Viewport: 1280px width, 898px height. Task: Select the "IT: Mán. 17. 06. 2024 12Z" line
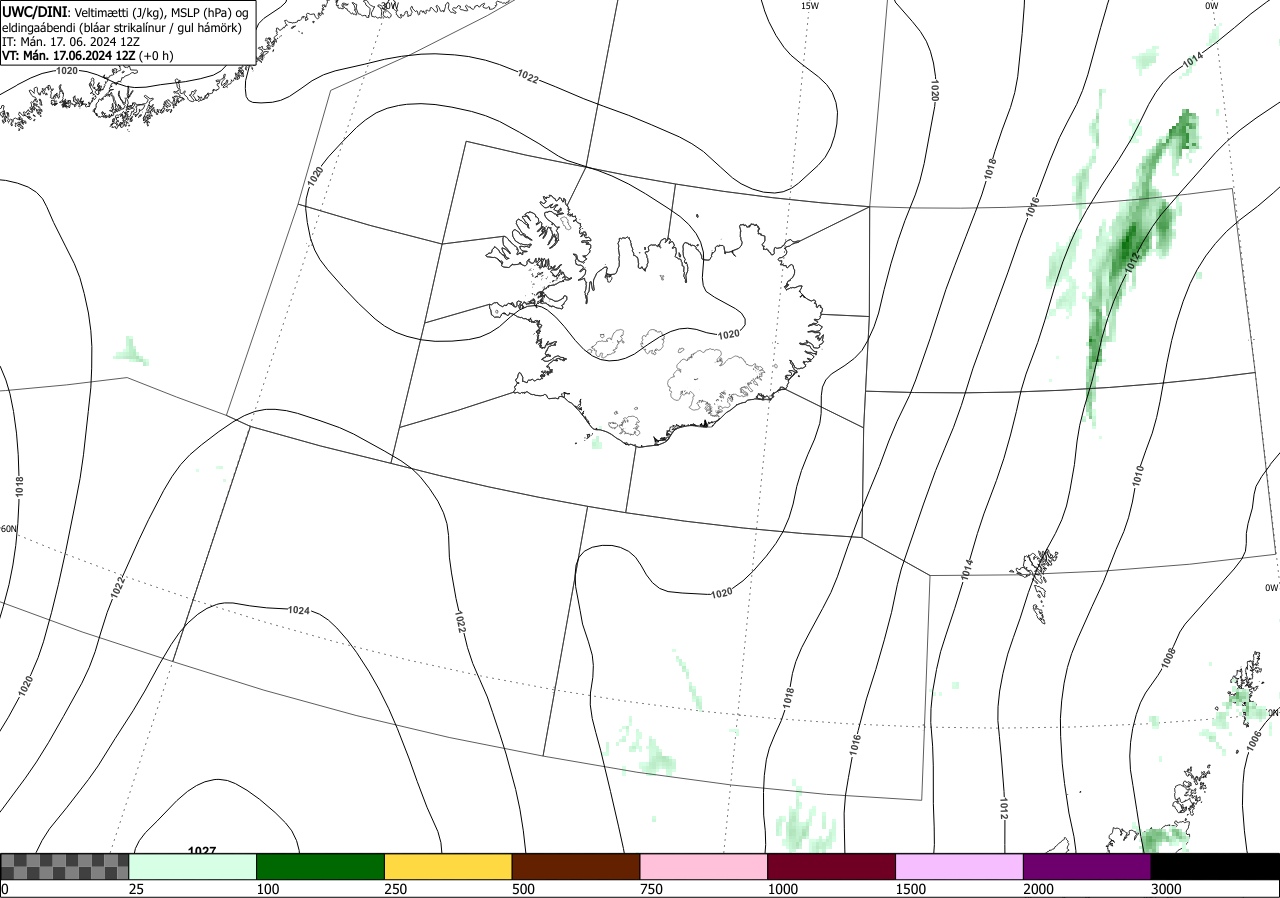[x=69, y=42]
